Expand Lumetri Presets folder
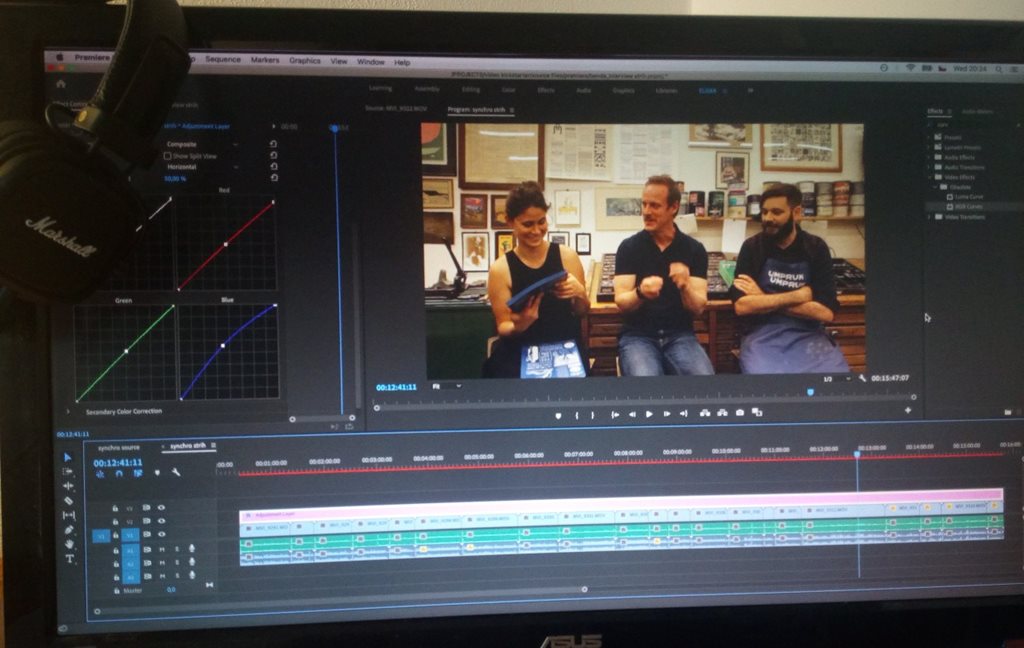The image size is (1024, 648). [929, 148]
